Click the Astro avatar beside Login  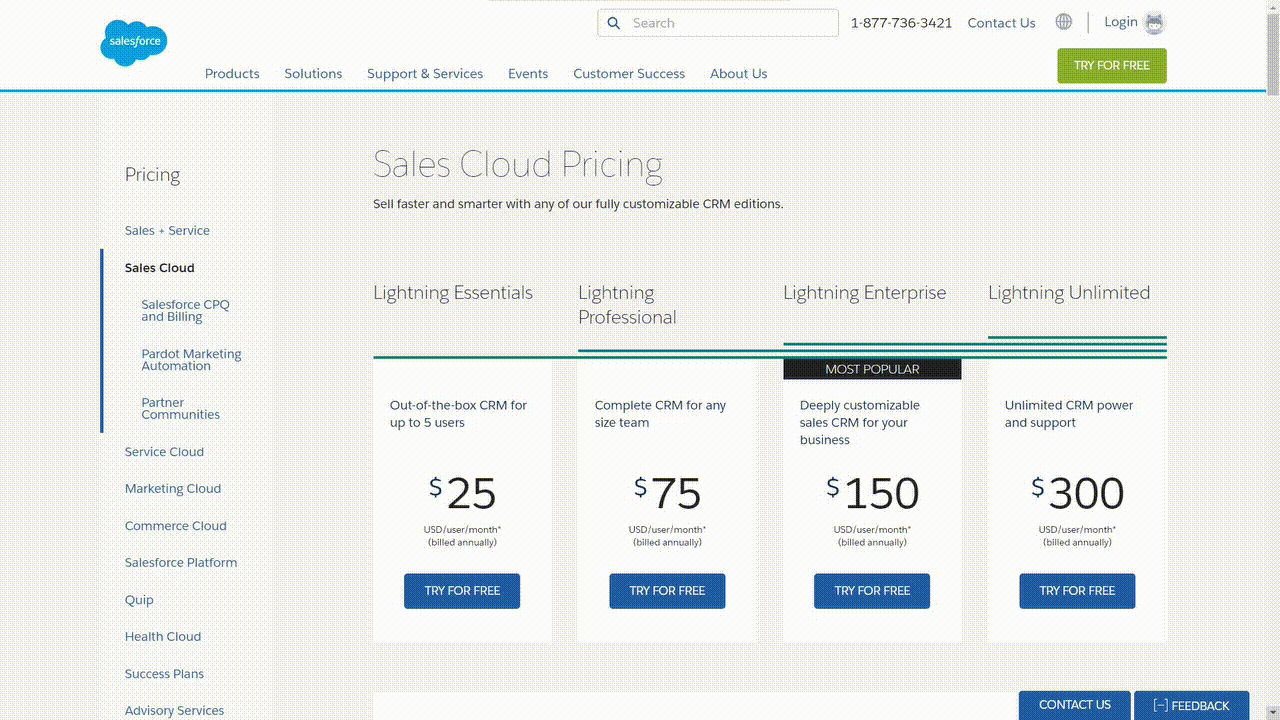pyautogui.click(x=1154, y=22)
